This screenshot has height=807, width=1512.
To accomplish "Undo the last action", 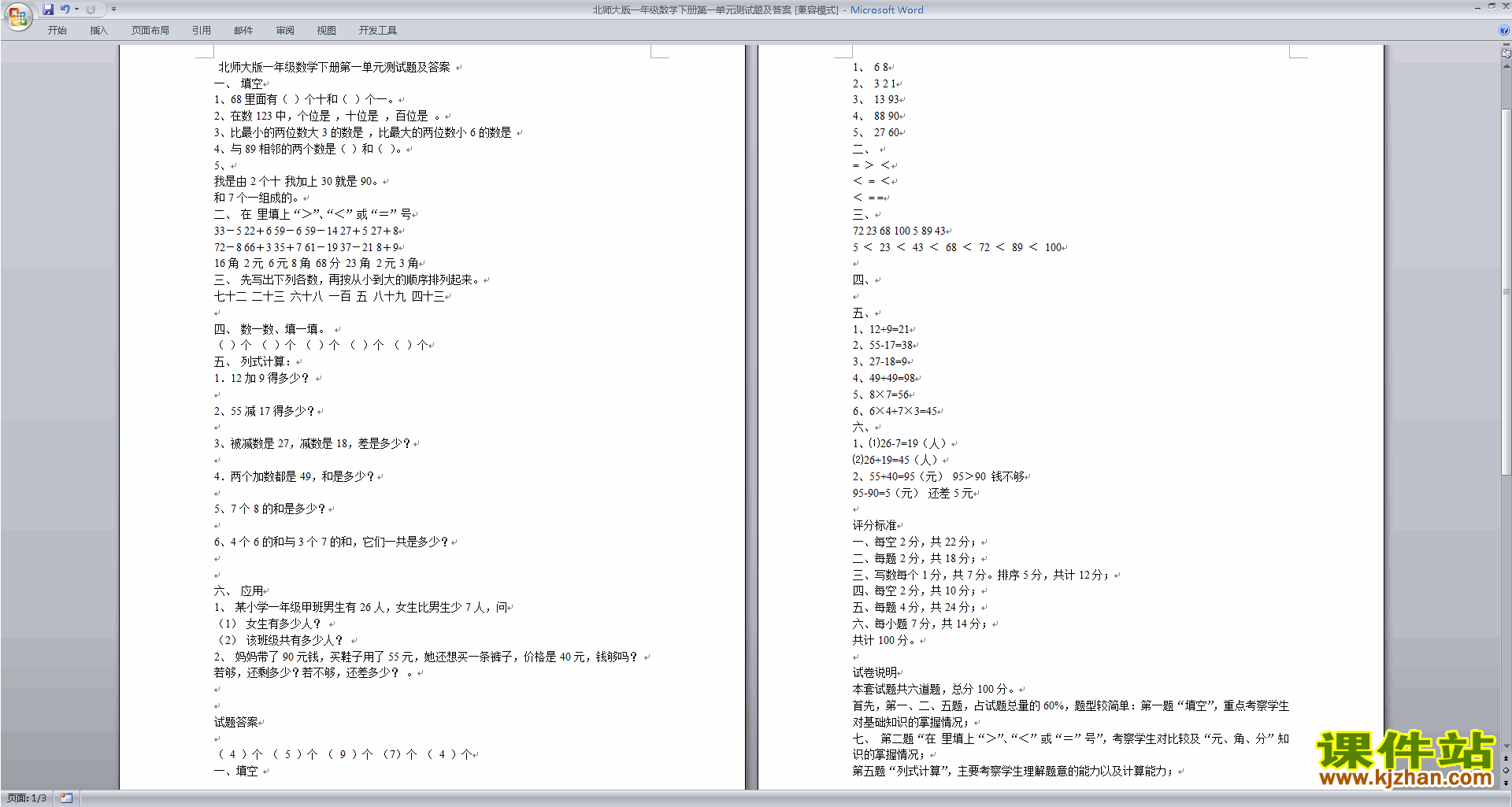I will tap(65, 9).
